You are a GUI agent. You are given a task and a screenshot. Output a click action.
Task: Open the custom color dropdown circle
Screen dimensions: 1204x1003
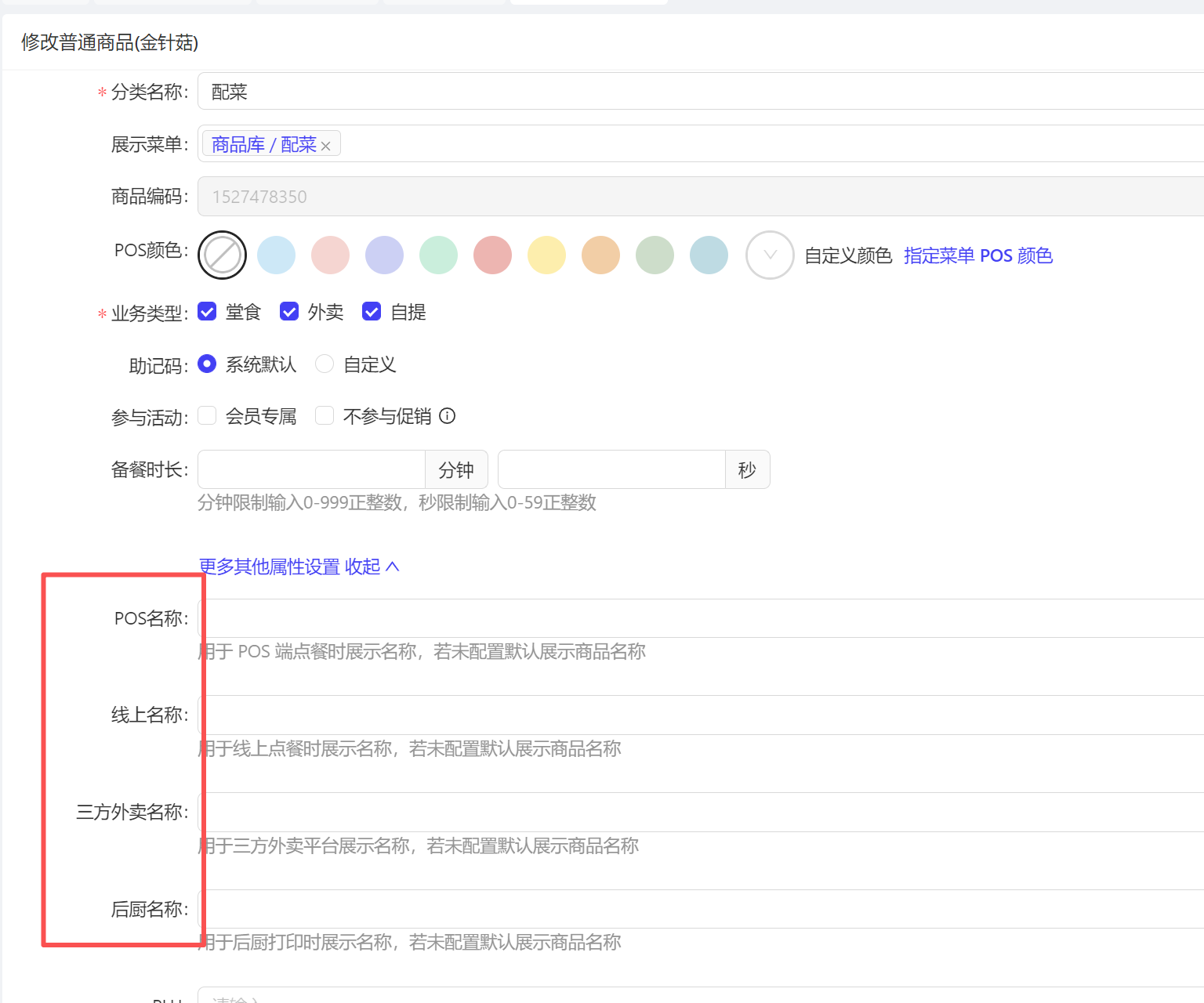(770, 255)
